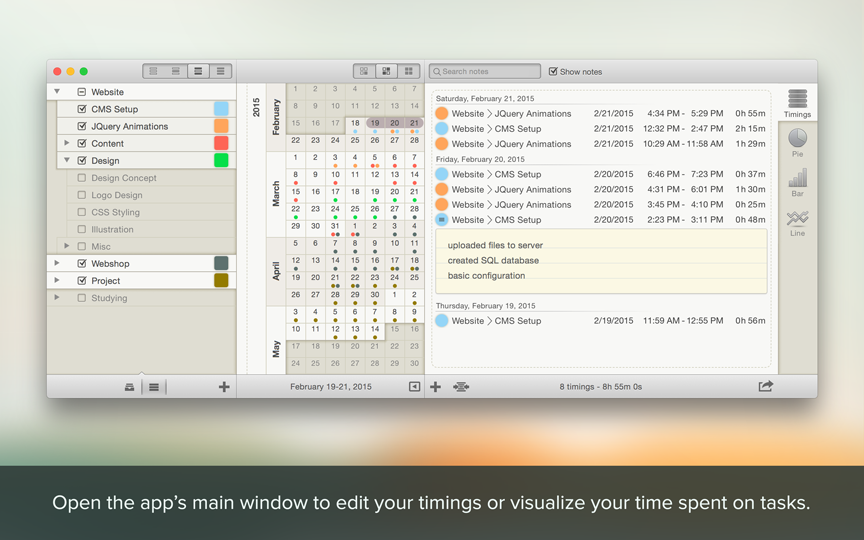The image size is (864, 540).
Task: Click the orange circle of the 4:31 PM timing
Action: tap(441, 189)
